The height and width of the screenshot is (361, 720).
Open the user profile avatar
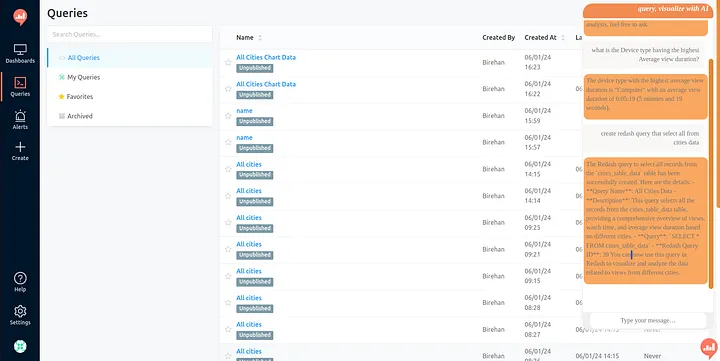pyautogui.click(x=20, y=346)
